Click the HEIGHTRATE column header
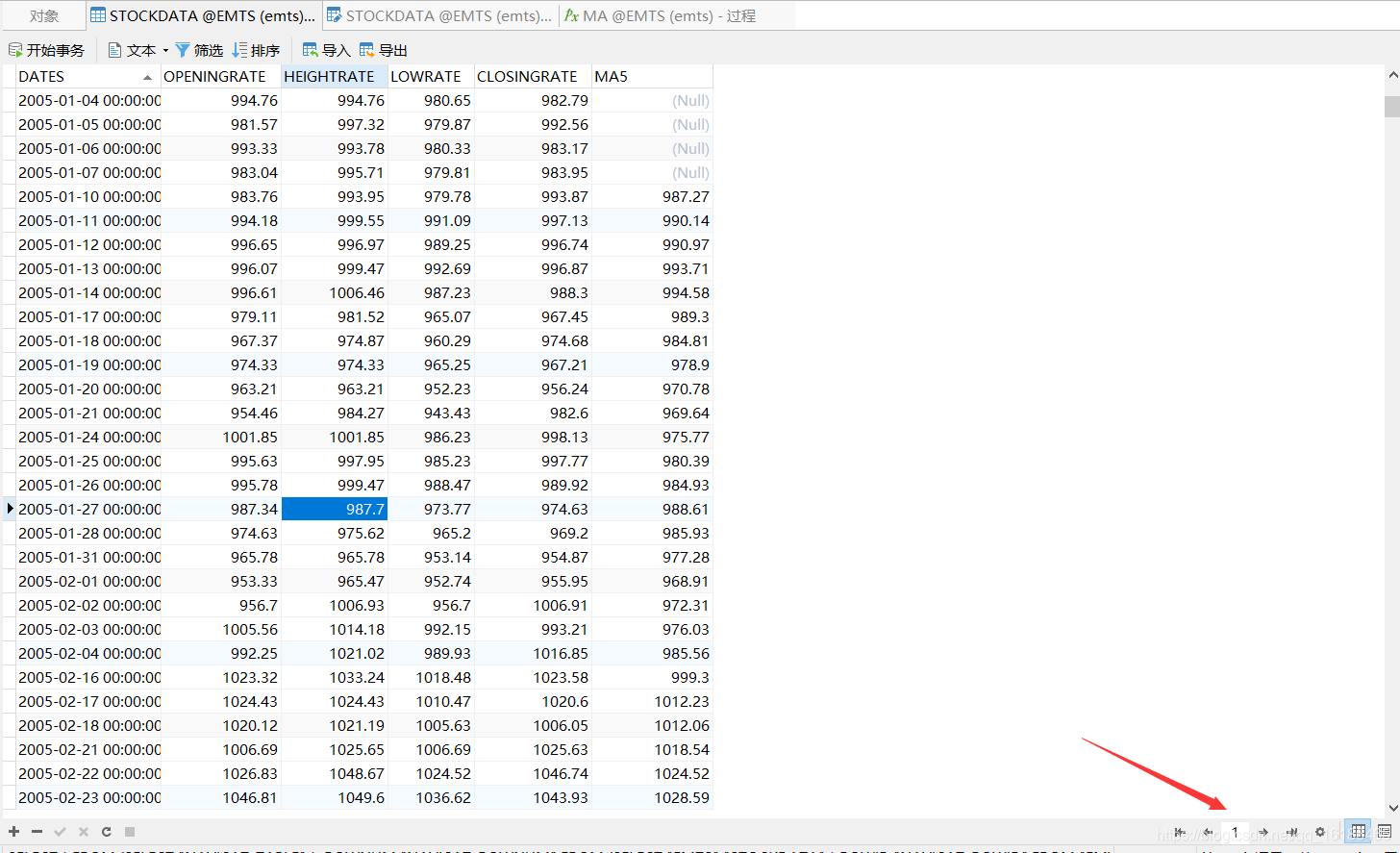 (x=335, y=76)
